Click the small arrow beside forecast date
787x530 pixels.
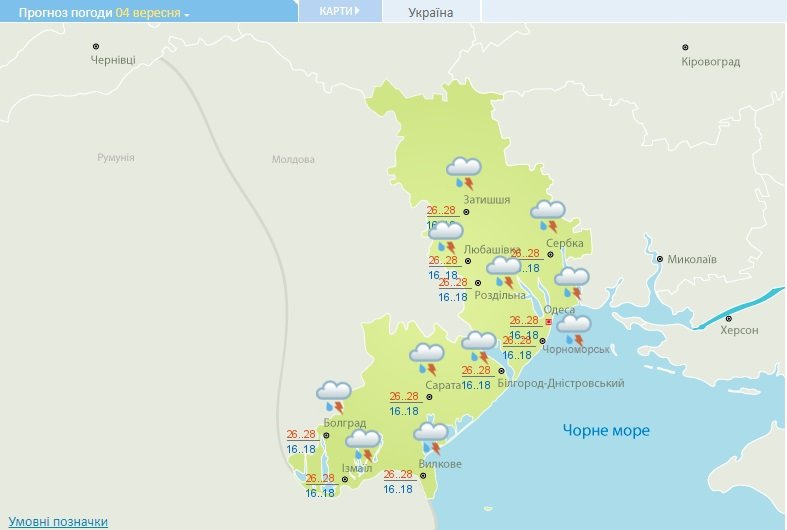point(187,15)
